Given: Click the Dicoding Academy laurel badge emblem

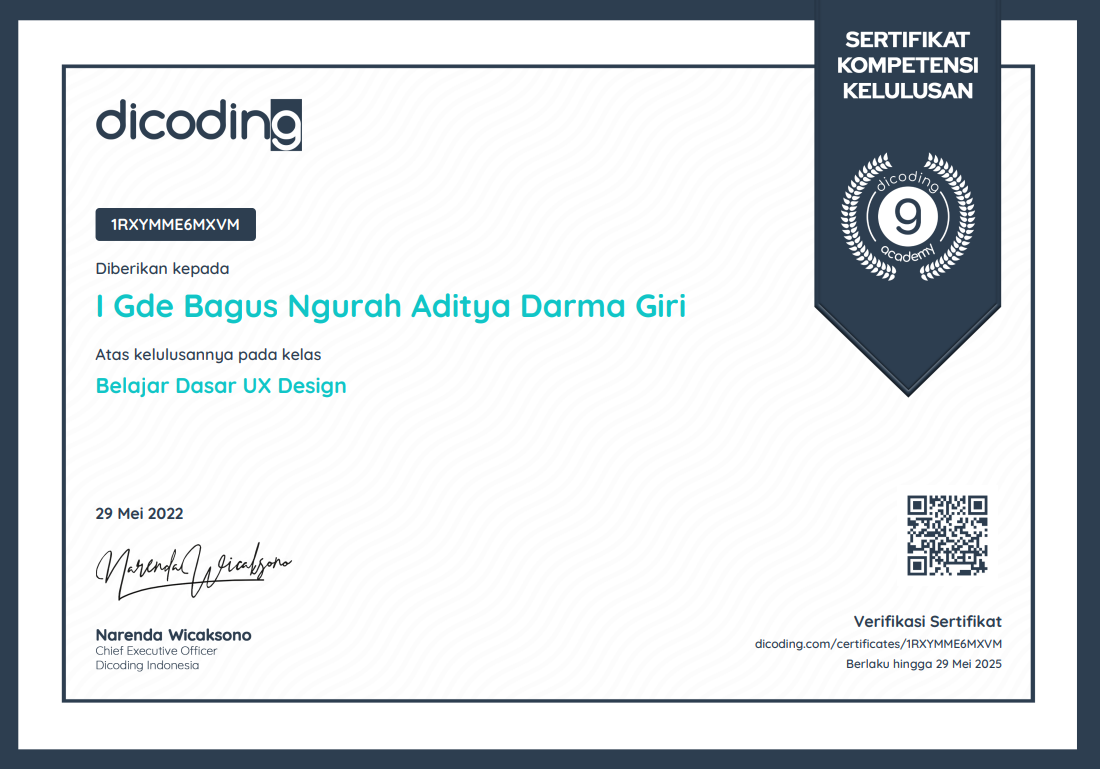Looking at the screenshot, I should pos(907,217).
